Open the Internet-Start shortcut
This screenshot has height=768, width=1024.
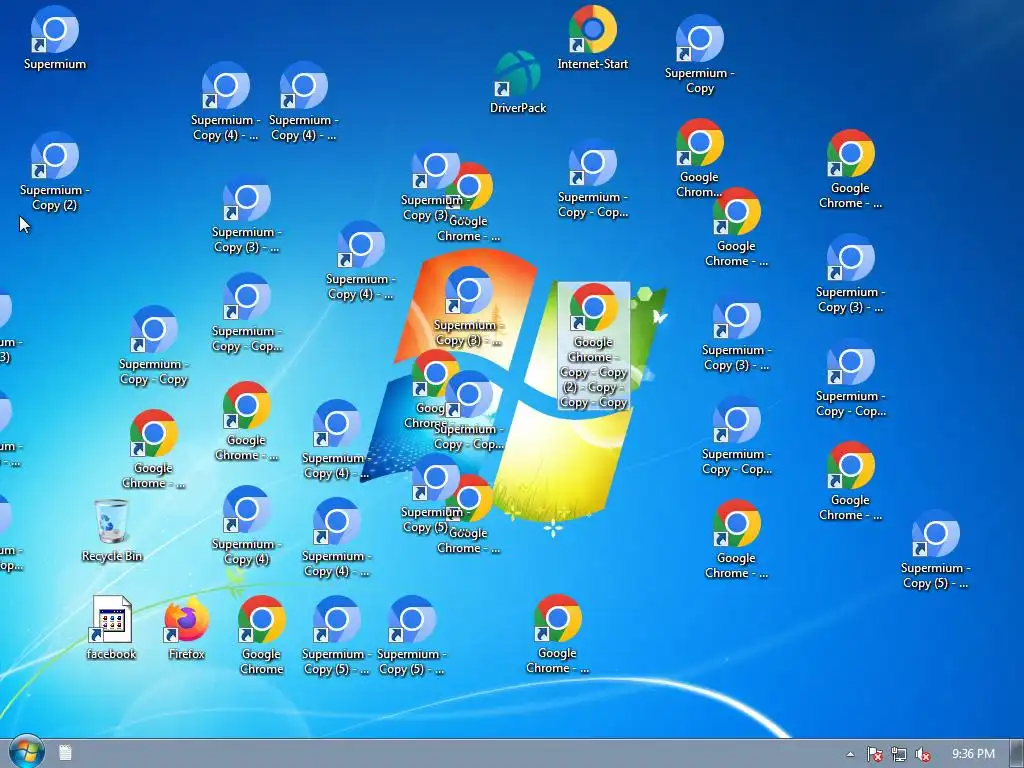pos(592,38)
